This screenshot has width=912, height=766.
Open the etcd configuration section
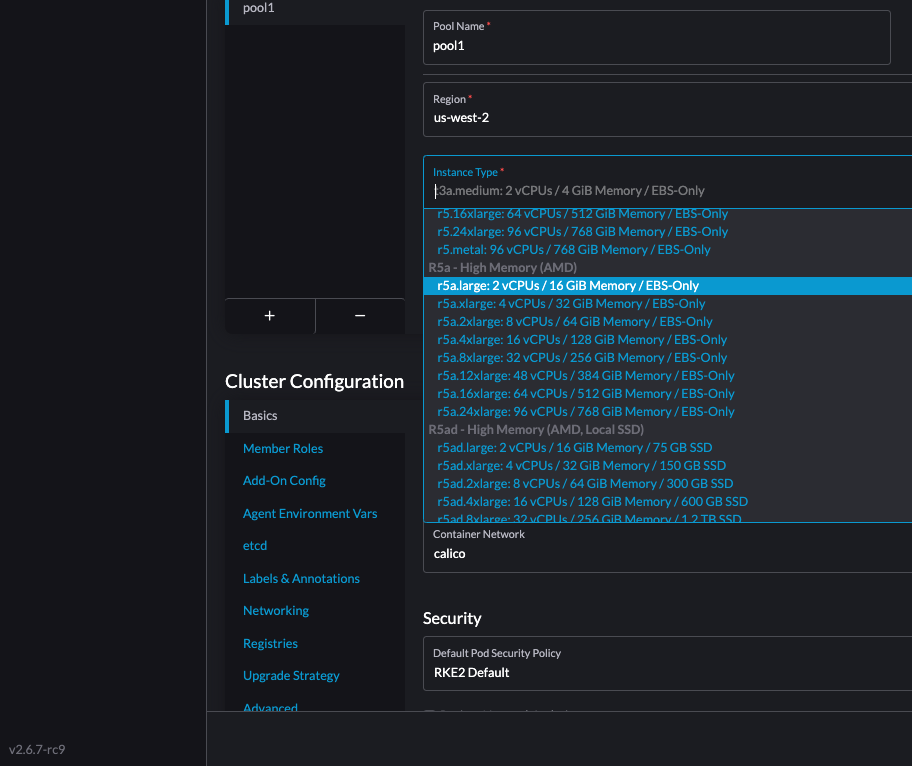(x=254, y=545)
